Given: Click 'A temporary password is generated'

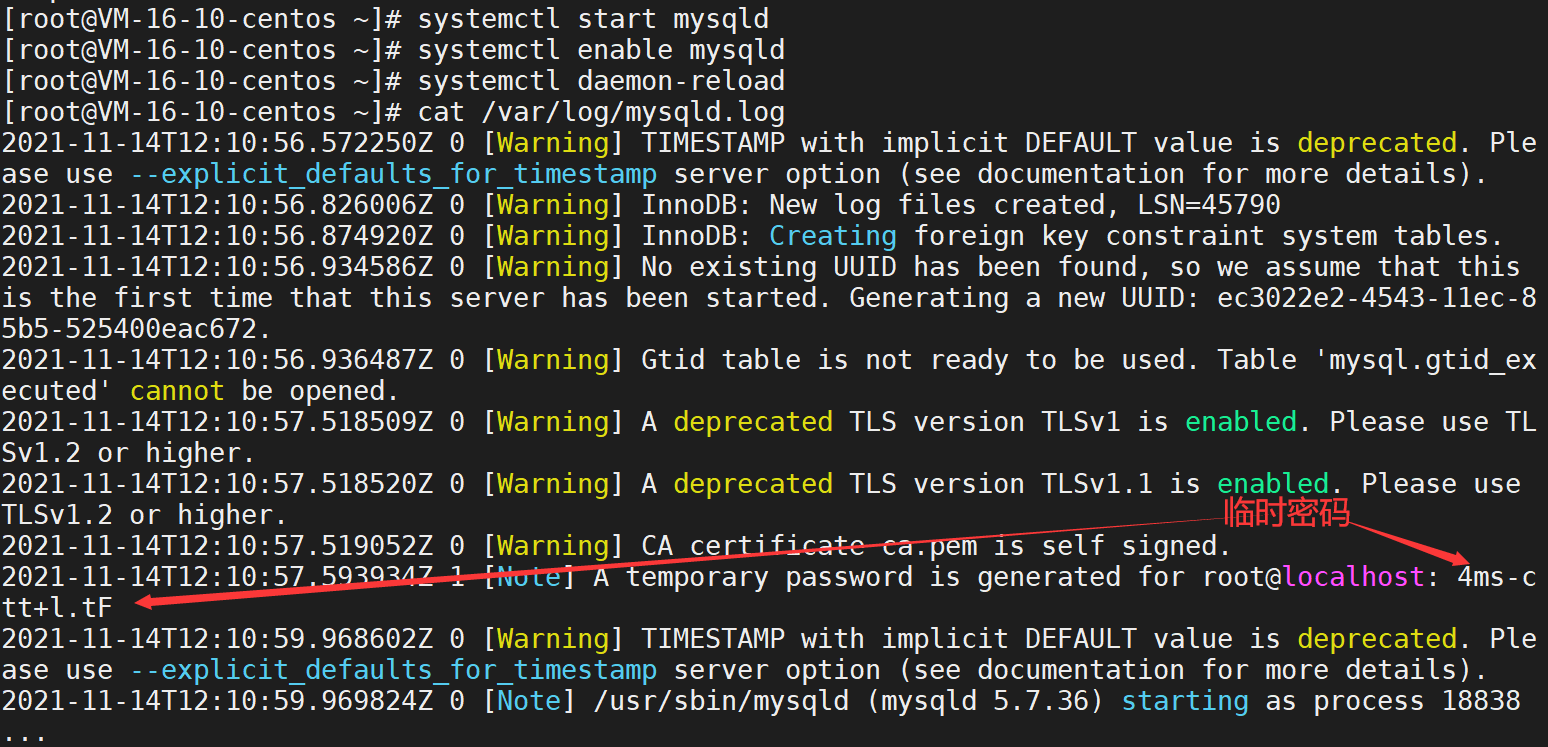Looking at the screenshot, I should [x=857, y=576].
